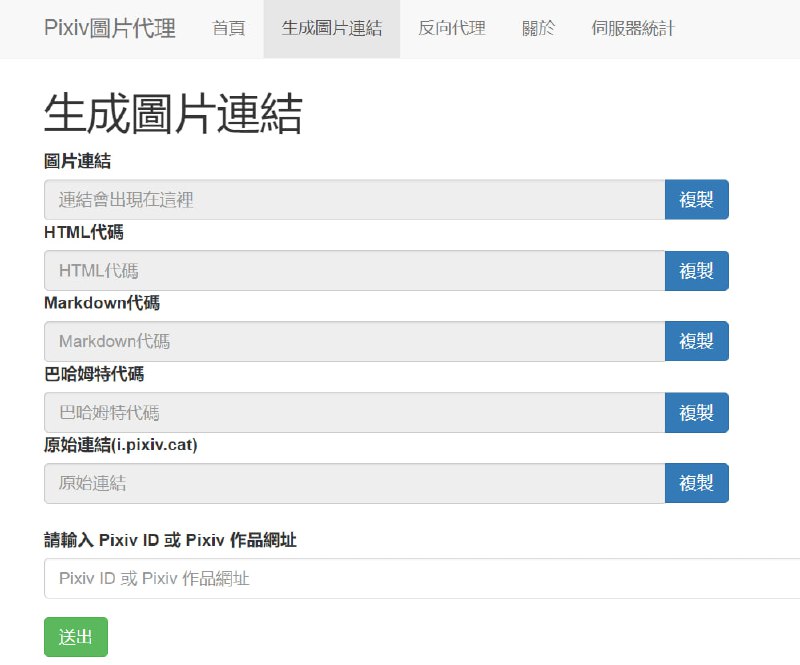Open the 關於 nav link

(x=539, y=28)
